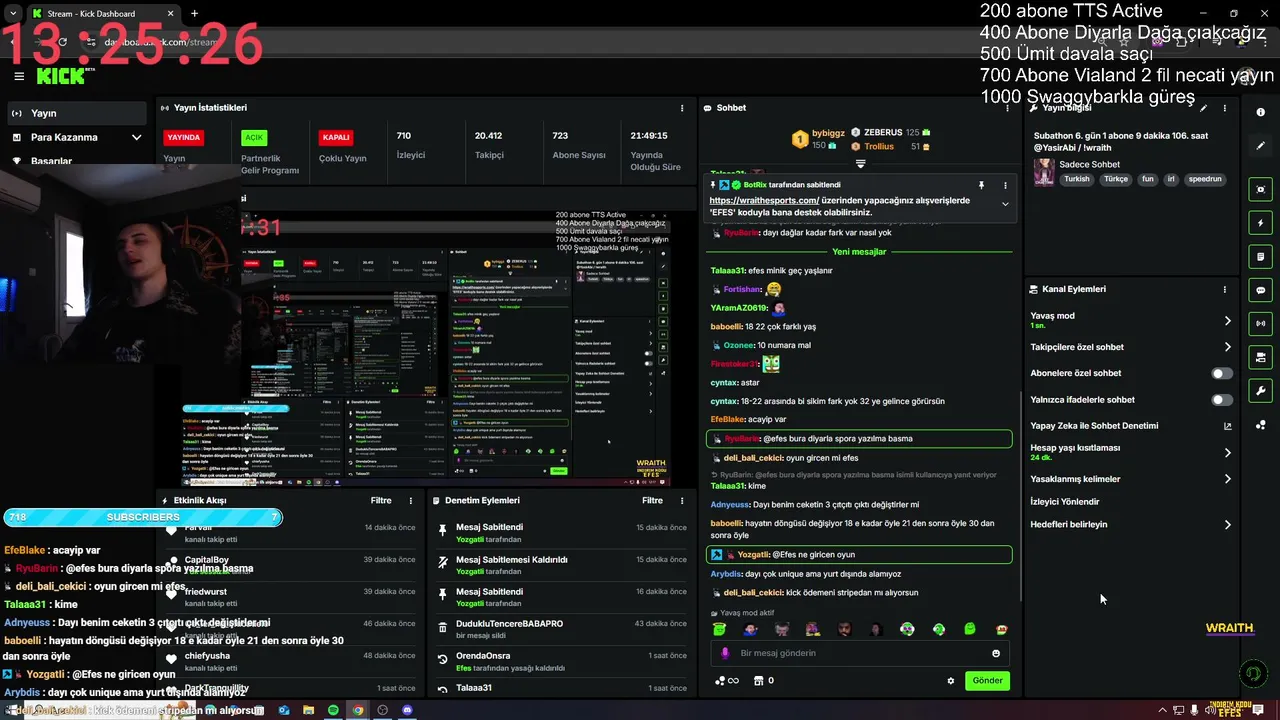Click the KAPALI Çoklu Yayın badge

(x=336, y=137)
